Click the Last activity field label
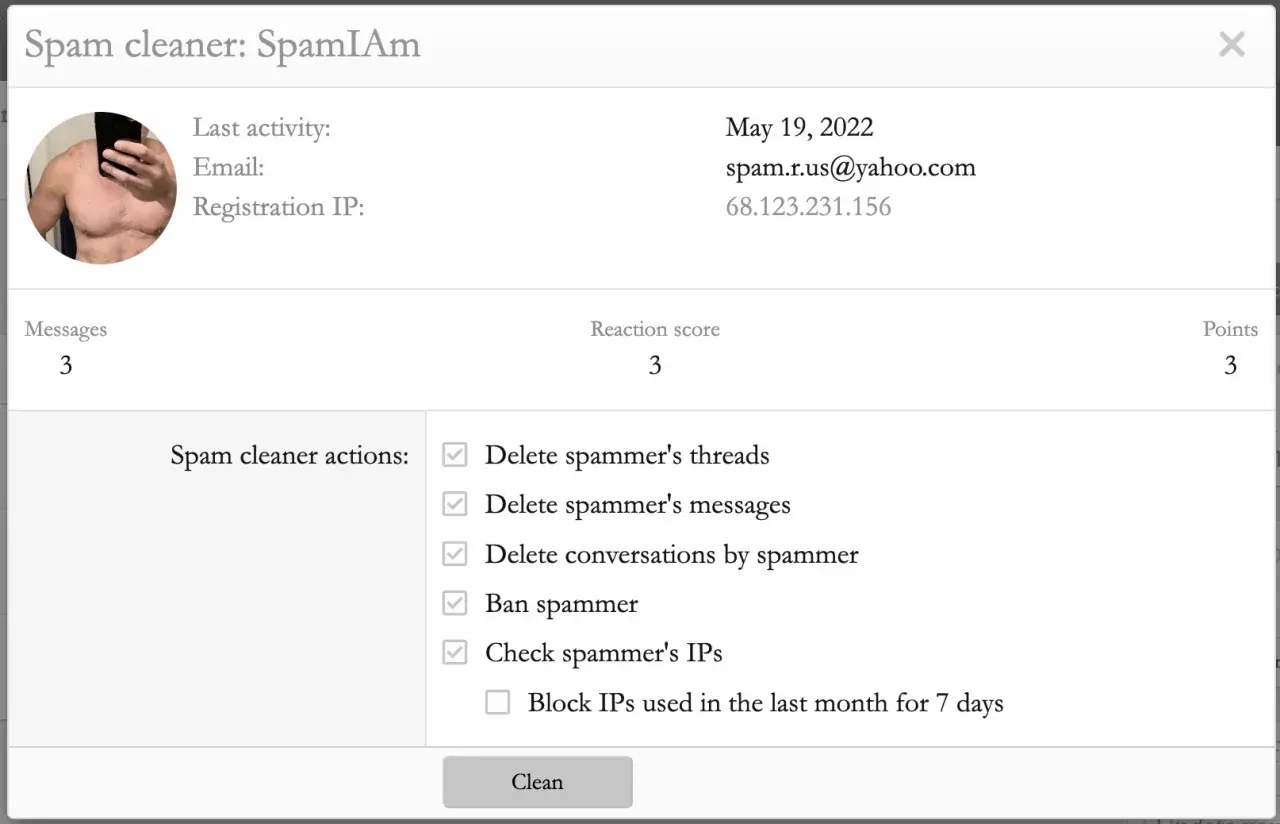Image resolution: width=1280 pixels, height=824 pixels. pyautogui.click(x=261, y=128)
